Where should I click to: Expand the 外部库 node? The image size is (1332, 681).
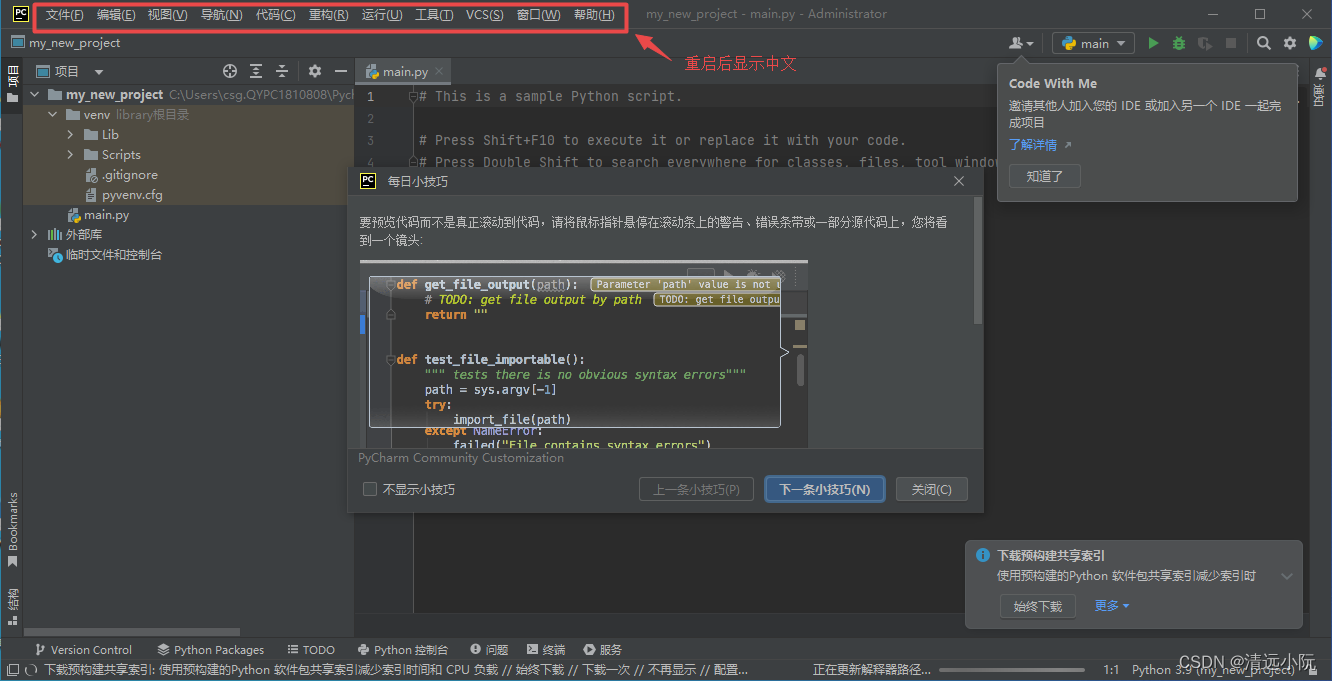36,234
